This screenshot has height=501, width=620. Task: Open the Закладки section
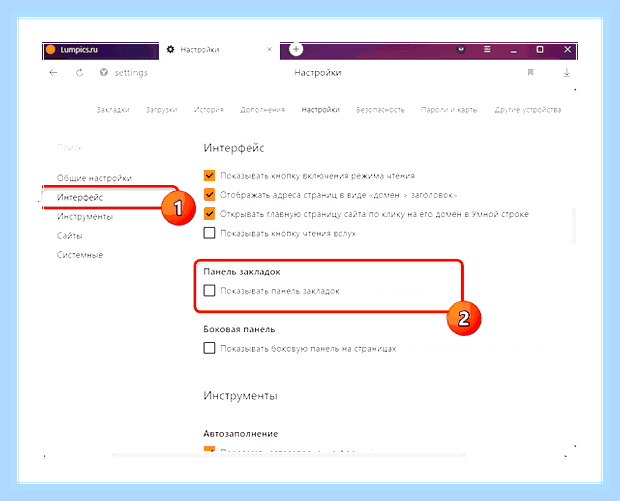pos(113,110)
